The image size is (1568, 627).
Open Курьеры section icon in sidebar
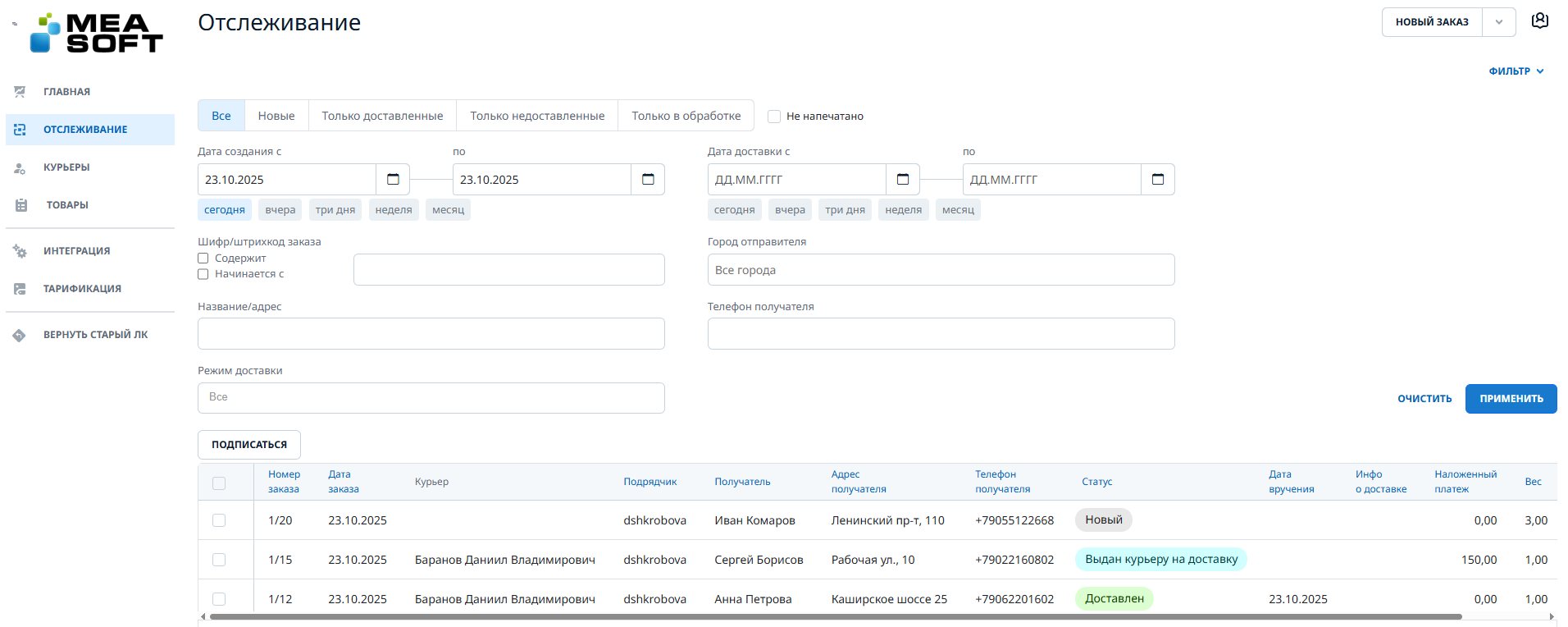(21, 167)
